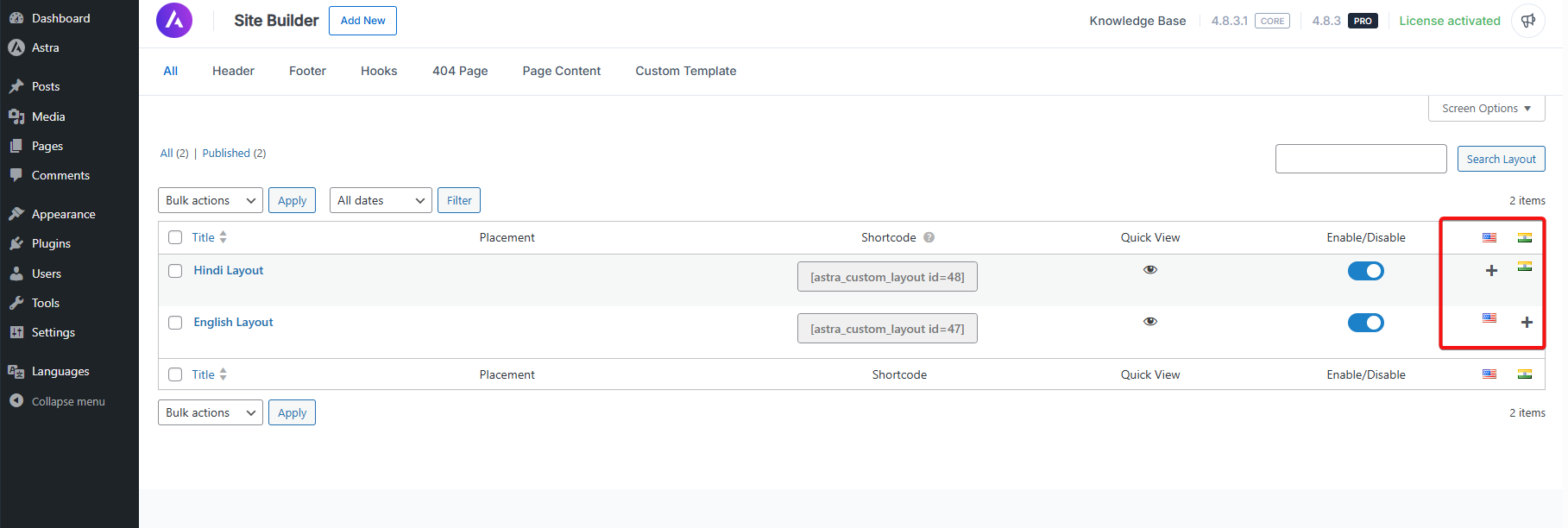The width and height of the screenshot is (1568, 528).
Task: Open the announcements megaphone icon
Action: tap(1527, 21)
